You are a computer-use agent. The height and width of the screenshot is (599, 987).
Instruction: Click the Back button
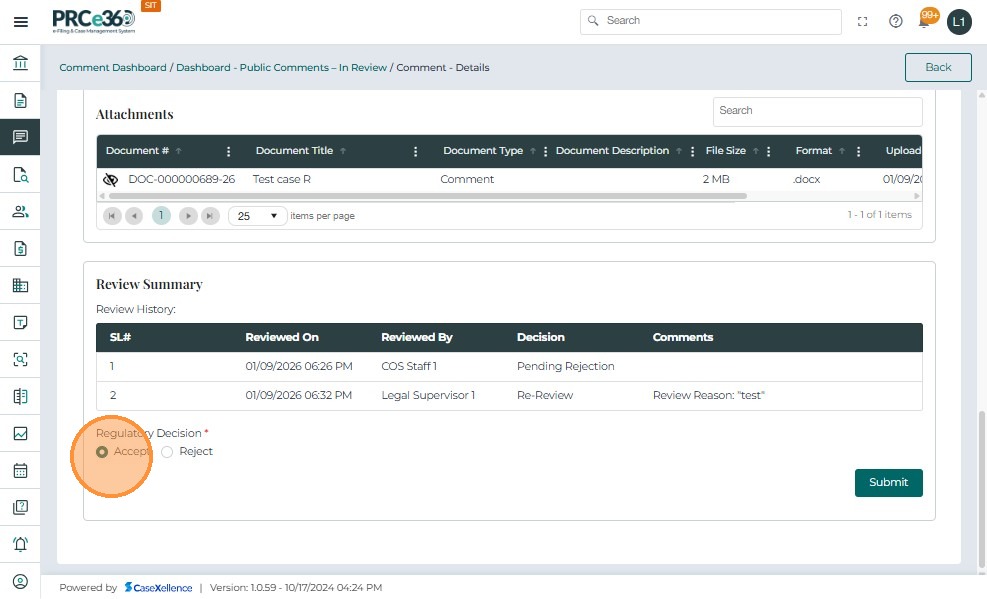coord(938,67)
